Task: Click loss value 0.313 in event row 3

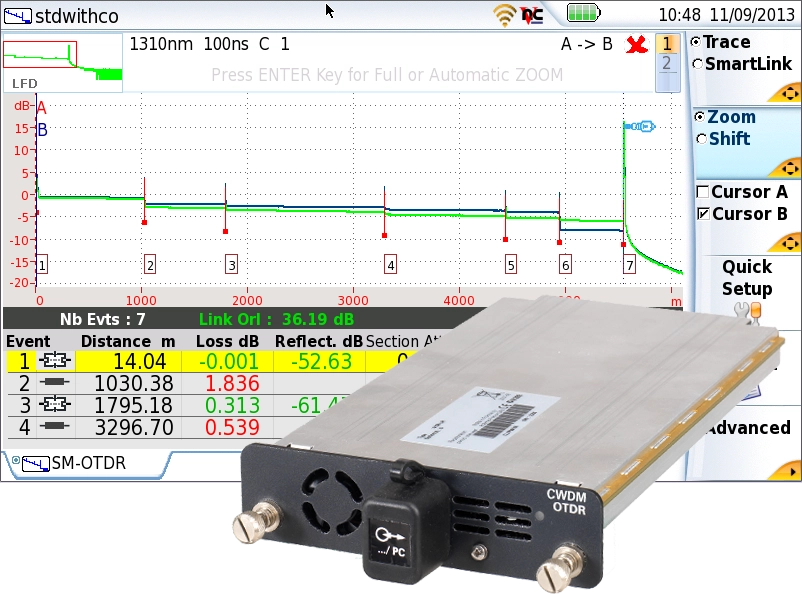Action: pos(232,405)
